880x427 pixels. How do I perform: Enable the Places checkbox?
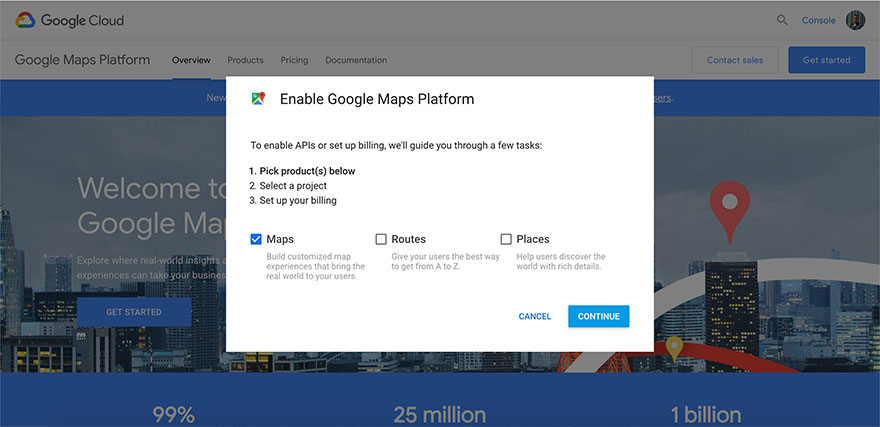tap(506, 239)
